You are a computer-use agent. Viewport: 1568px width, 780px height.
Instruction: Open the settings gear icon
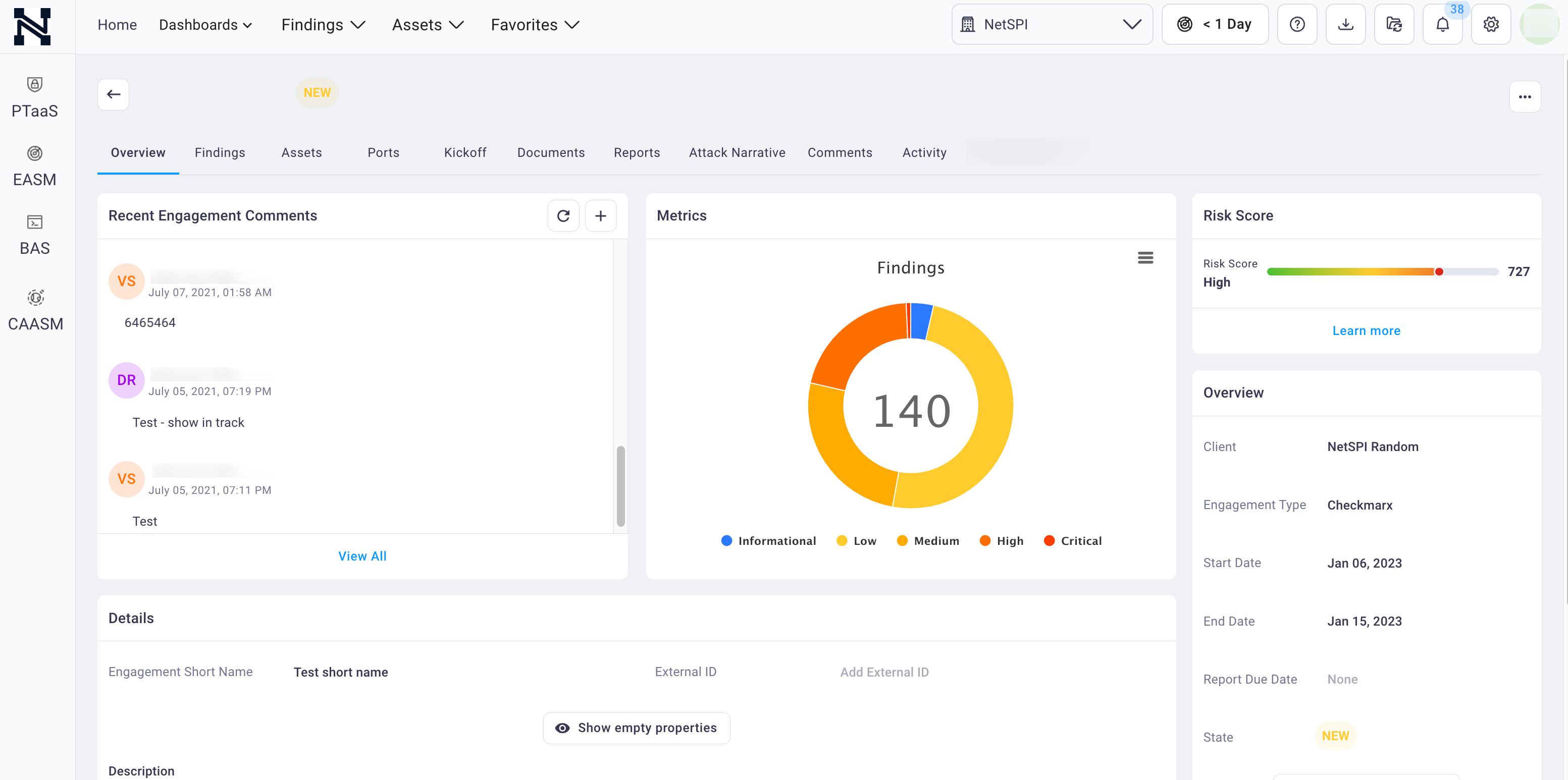click(x=1491, y=24)
